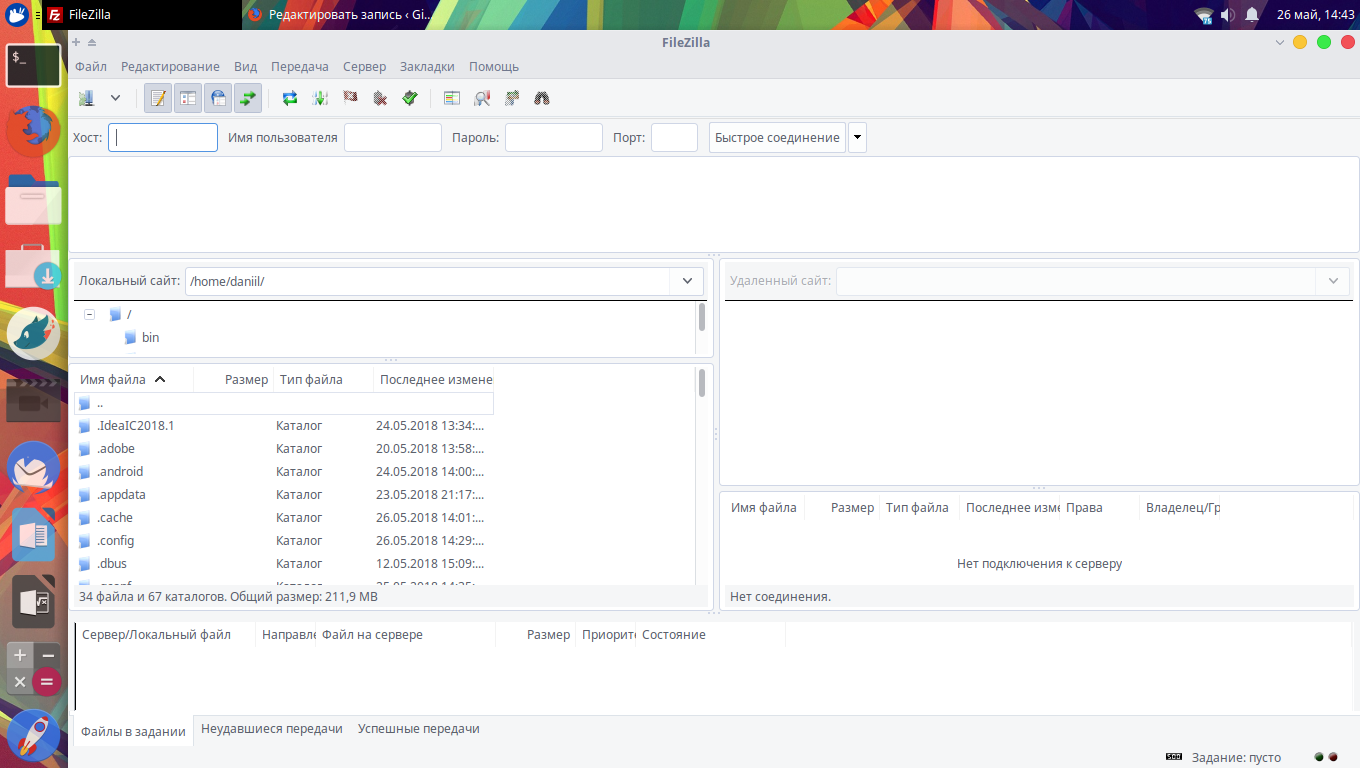
Task: Sort local files by Размер column
Action: 234,379
